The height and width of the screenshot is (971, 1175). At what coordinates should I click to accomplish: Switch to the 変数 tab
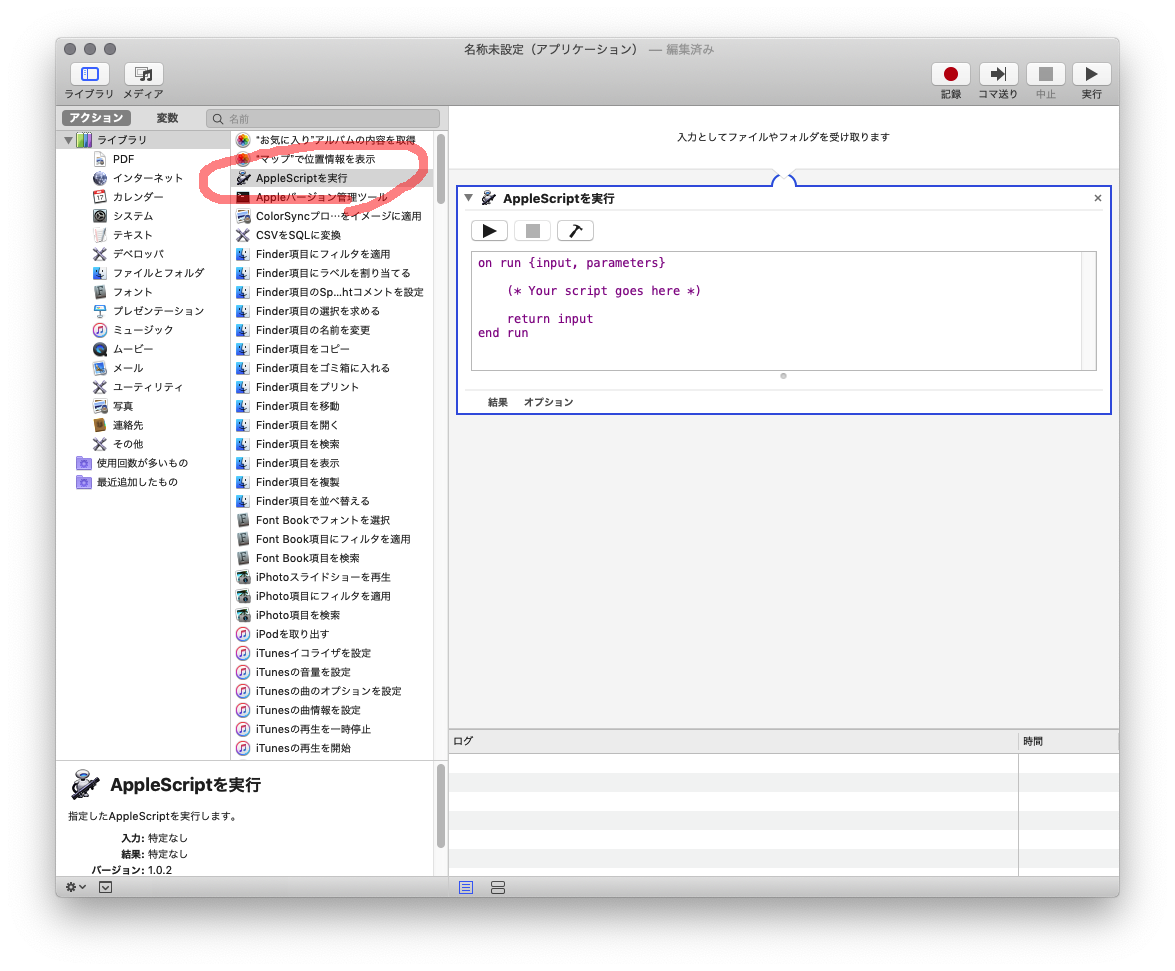(167, 118)
